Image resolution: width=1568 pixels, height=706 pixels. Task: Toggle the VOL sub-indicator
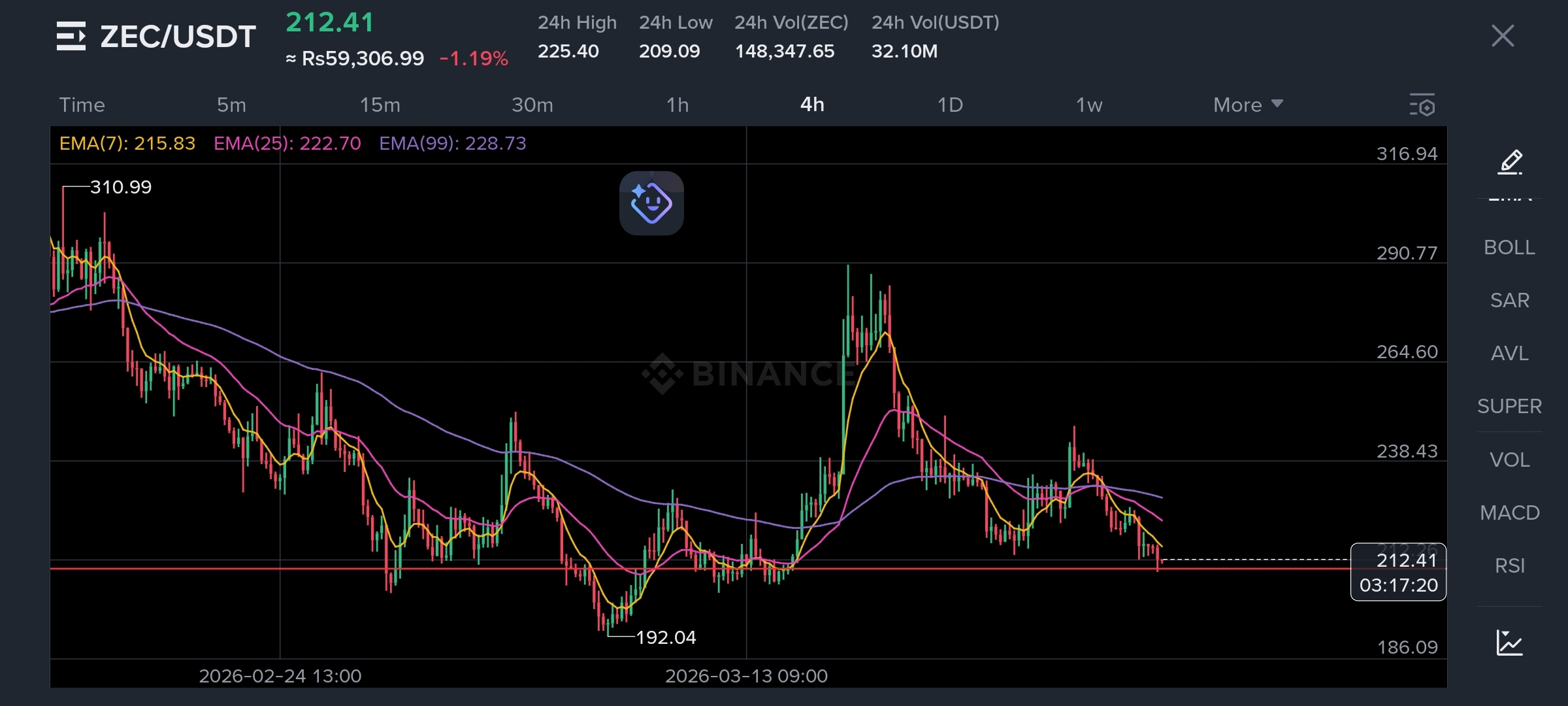tap(1509, 460)
